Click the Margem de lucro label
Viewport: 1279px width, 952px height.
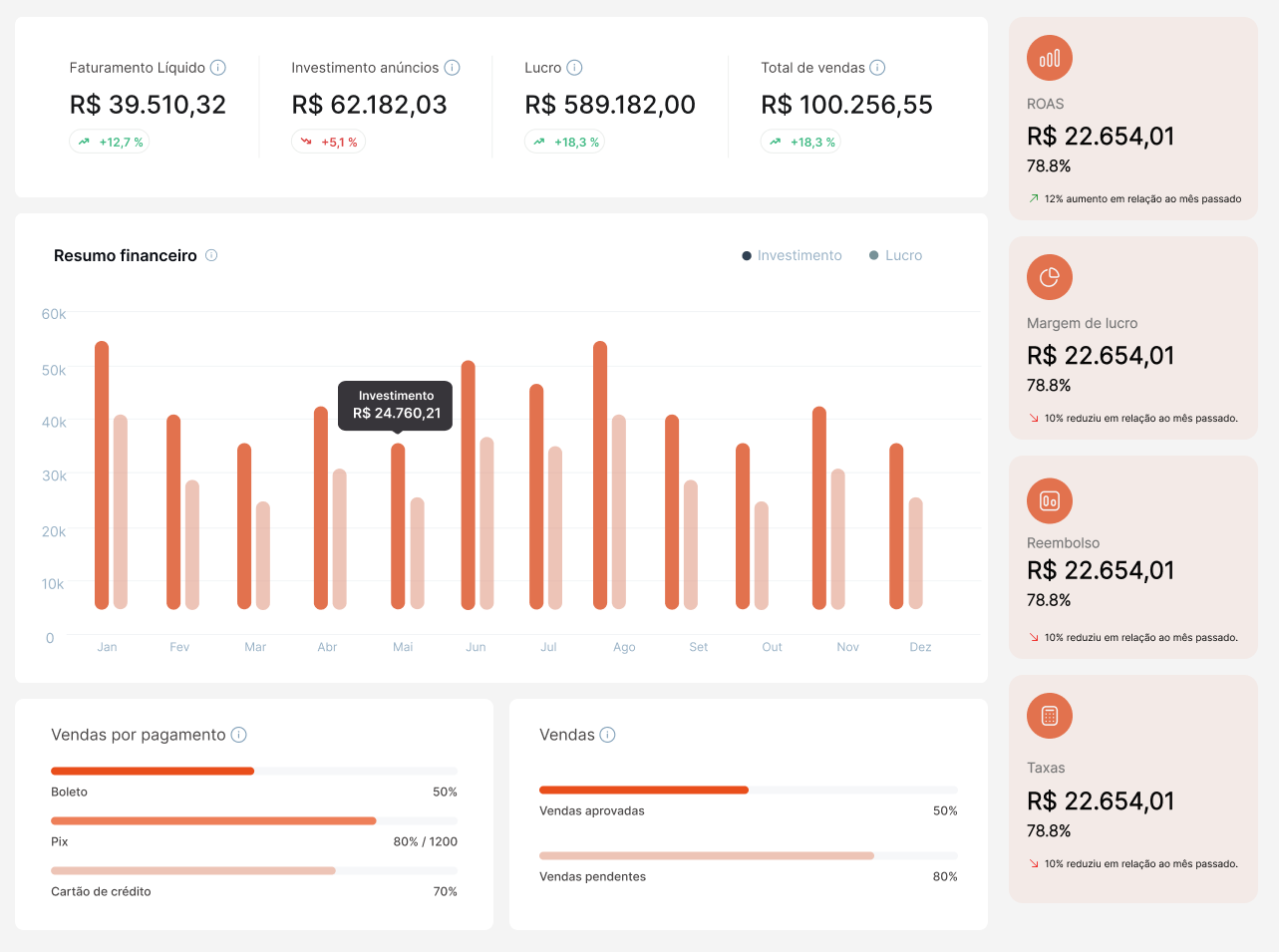click(x=1082, y=323)
